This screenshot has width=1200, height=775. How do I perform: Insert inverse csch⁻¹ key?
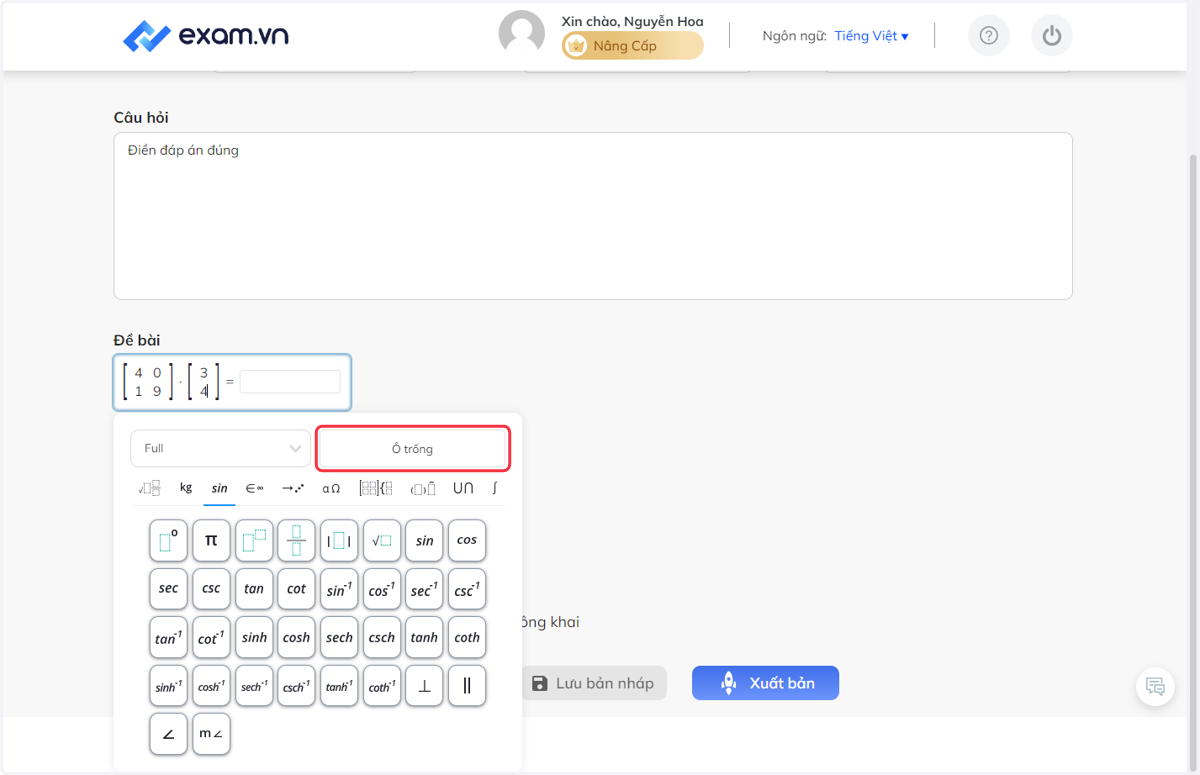pyautogui.click(x=296, y=686)
